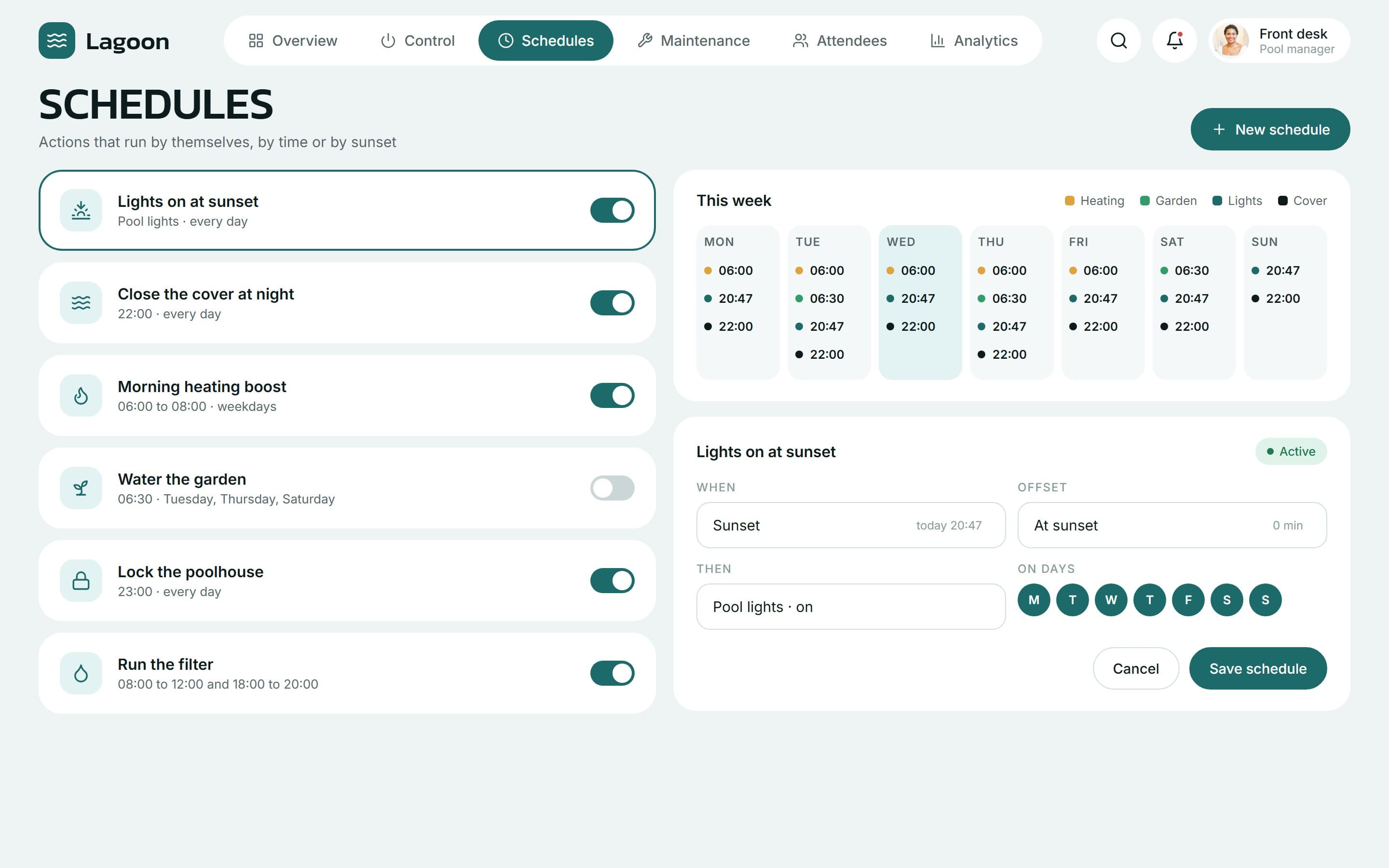Image resolution: width=1389 pixels, height=868 pixels.
Task: Click the sprout icon on Water the garden
Action: 81,488
